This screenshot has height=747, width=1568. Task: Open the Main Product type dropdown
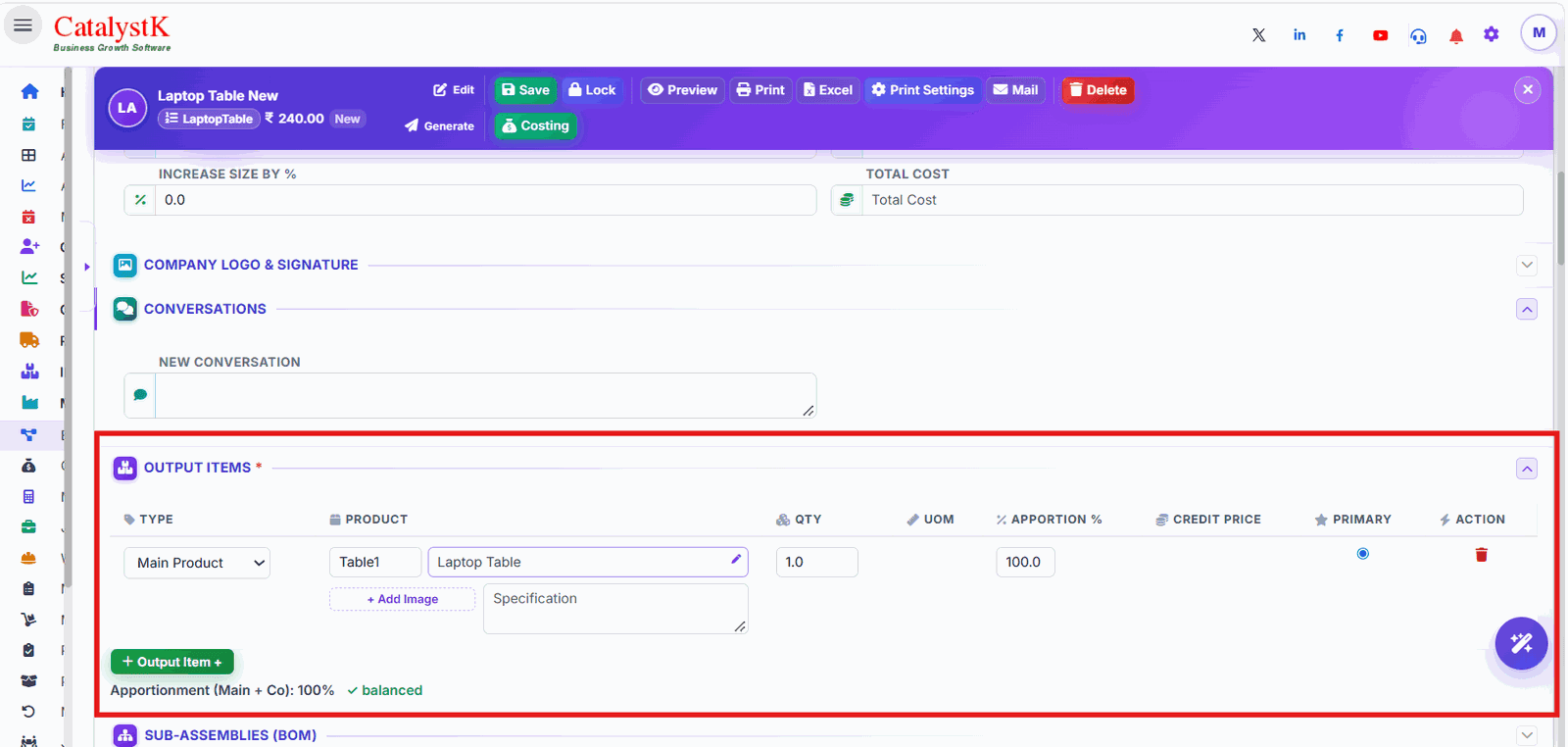tap(197, 563)
